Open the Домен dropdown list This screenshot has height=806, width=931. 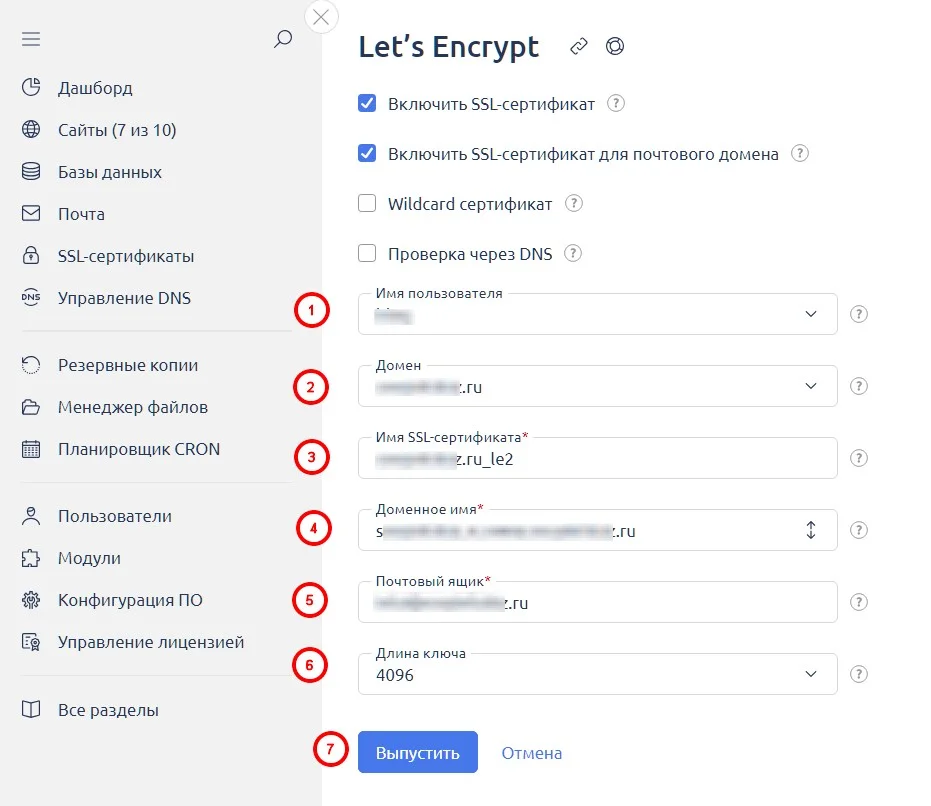point(597,386)
